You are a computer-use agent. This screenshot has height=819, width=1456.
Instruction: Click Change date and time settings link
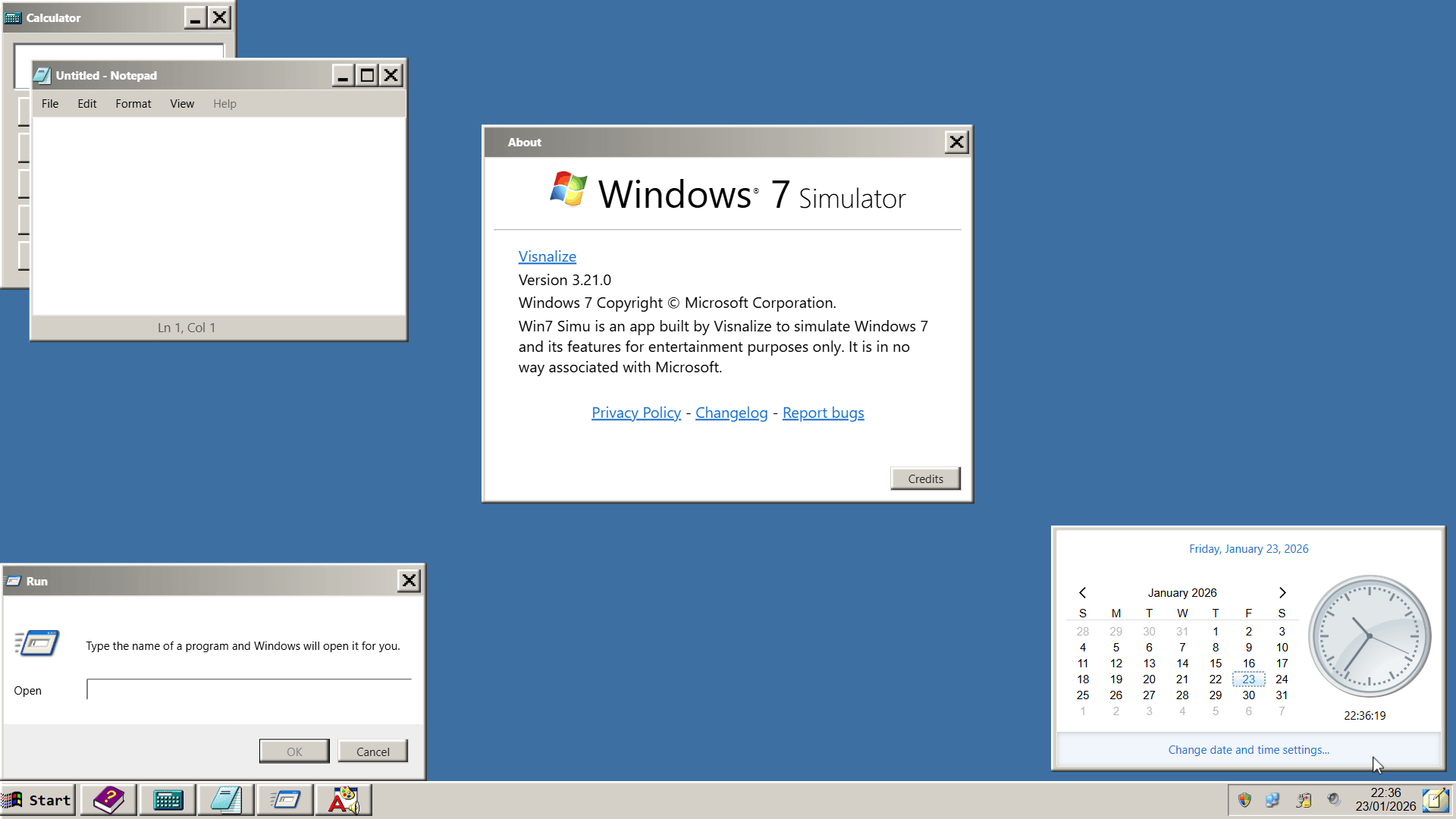click(x=1248, y=749)
